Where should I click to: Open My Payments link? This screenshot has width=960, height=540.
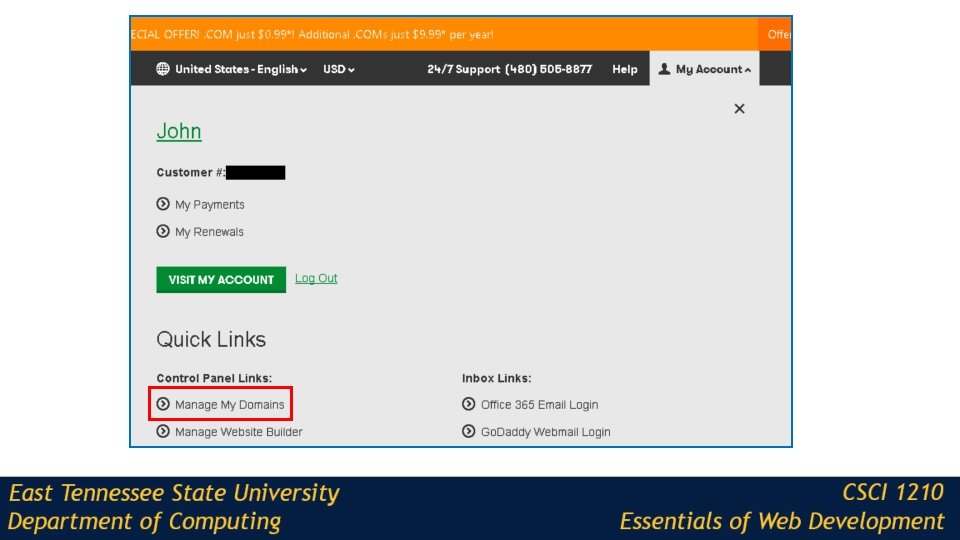coord(209,204)
